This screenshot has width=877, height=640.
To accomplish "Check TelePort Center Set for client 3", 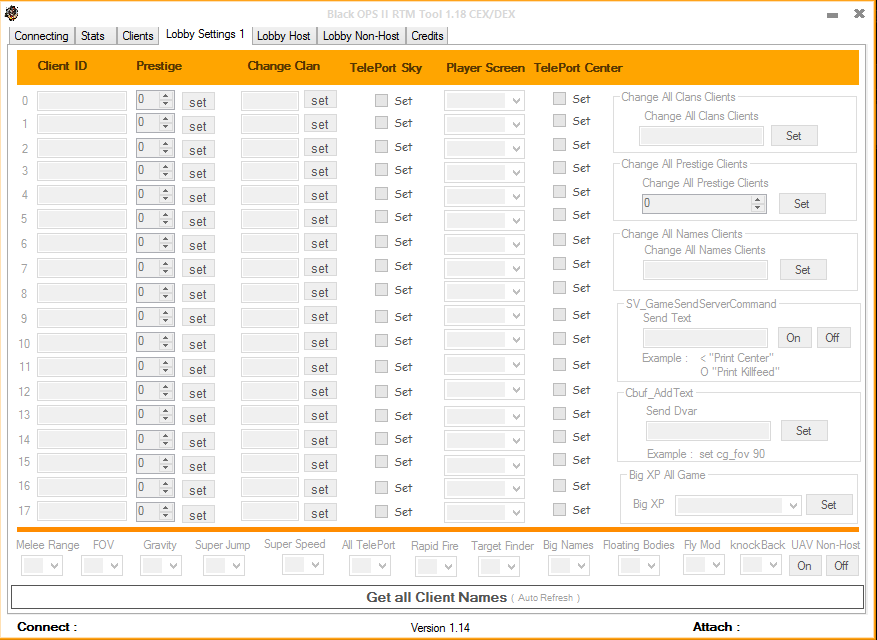I will point(559,167).
